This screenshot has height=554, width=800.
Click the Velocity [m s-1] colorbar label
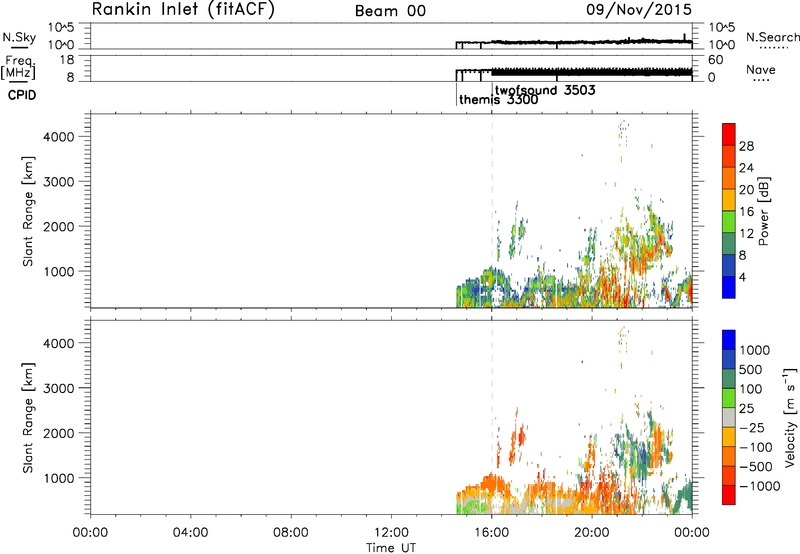790,417
